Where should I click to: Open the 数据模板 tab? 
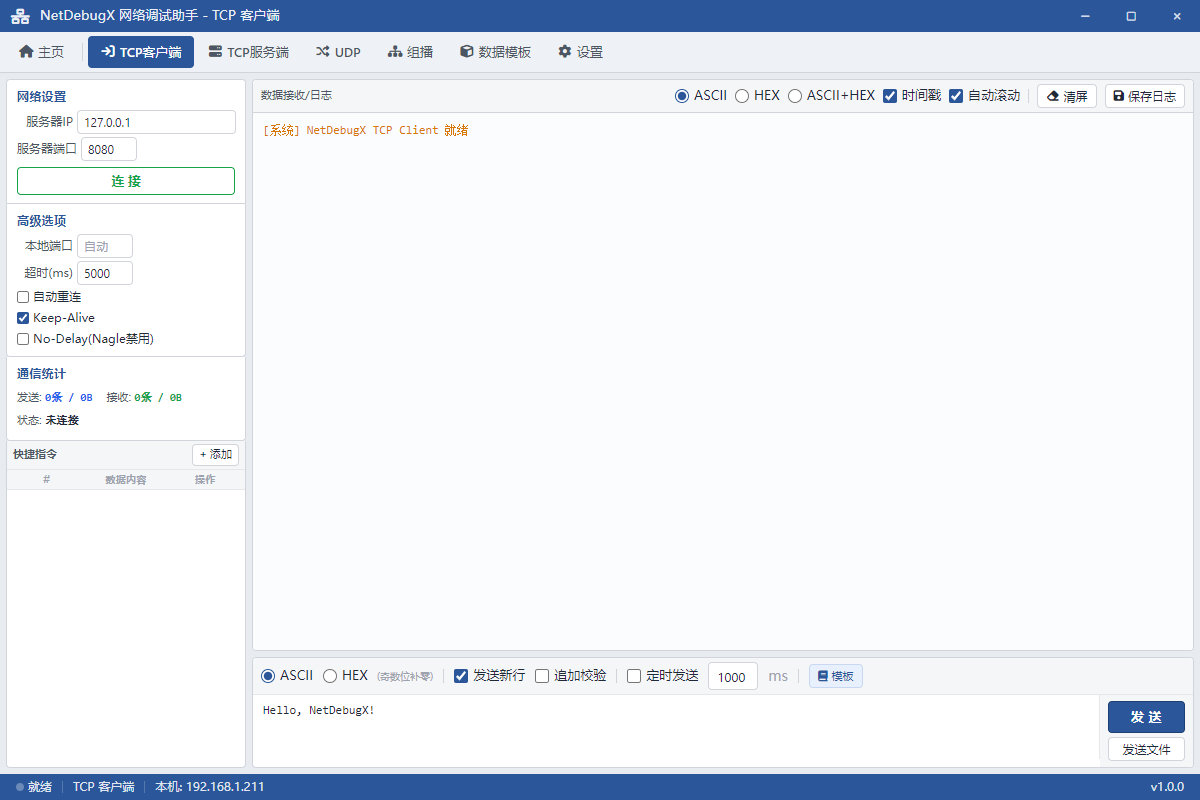pyautogui.click(x=495, y=52)
